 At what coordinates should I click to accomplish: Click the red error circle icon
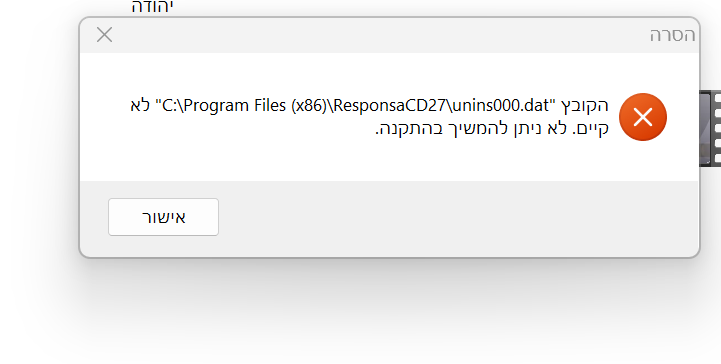point(643,117)
